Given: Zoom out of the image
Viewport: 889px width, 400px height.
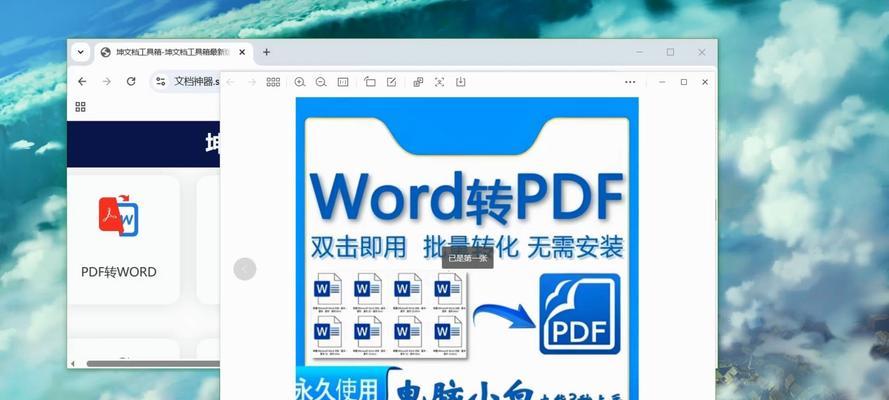Looking at the screenshot, I should pyautogui.click(x=321, y=82).
